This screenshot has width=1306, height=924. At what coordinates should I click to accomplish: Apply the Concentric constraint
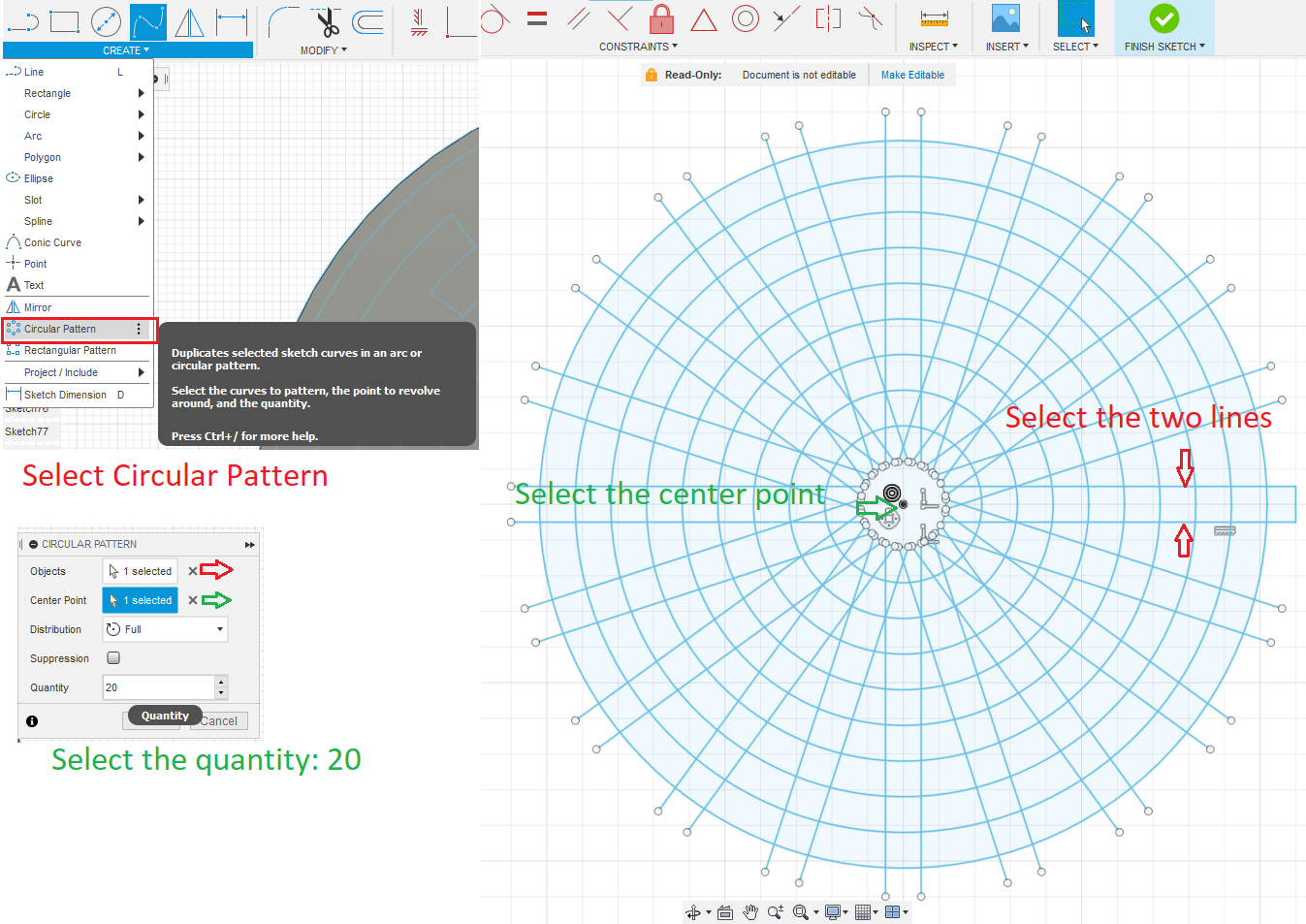[745, 18]
